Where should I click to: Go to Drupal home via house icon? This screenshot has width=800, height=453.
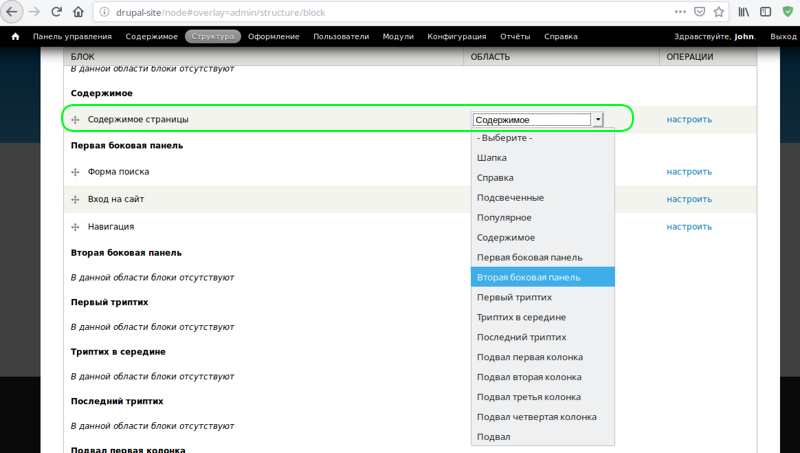click(15, 37)
